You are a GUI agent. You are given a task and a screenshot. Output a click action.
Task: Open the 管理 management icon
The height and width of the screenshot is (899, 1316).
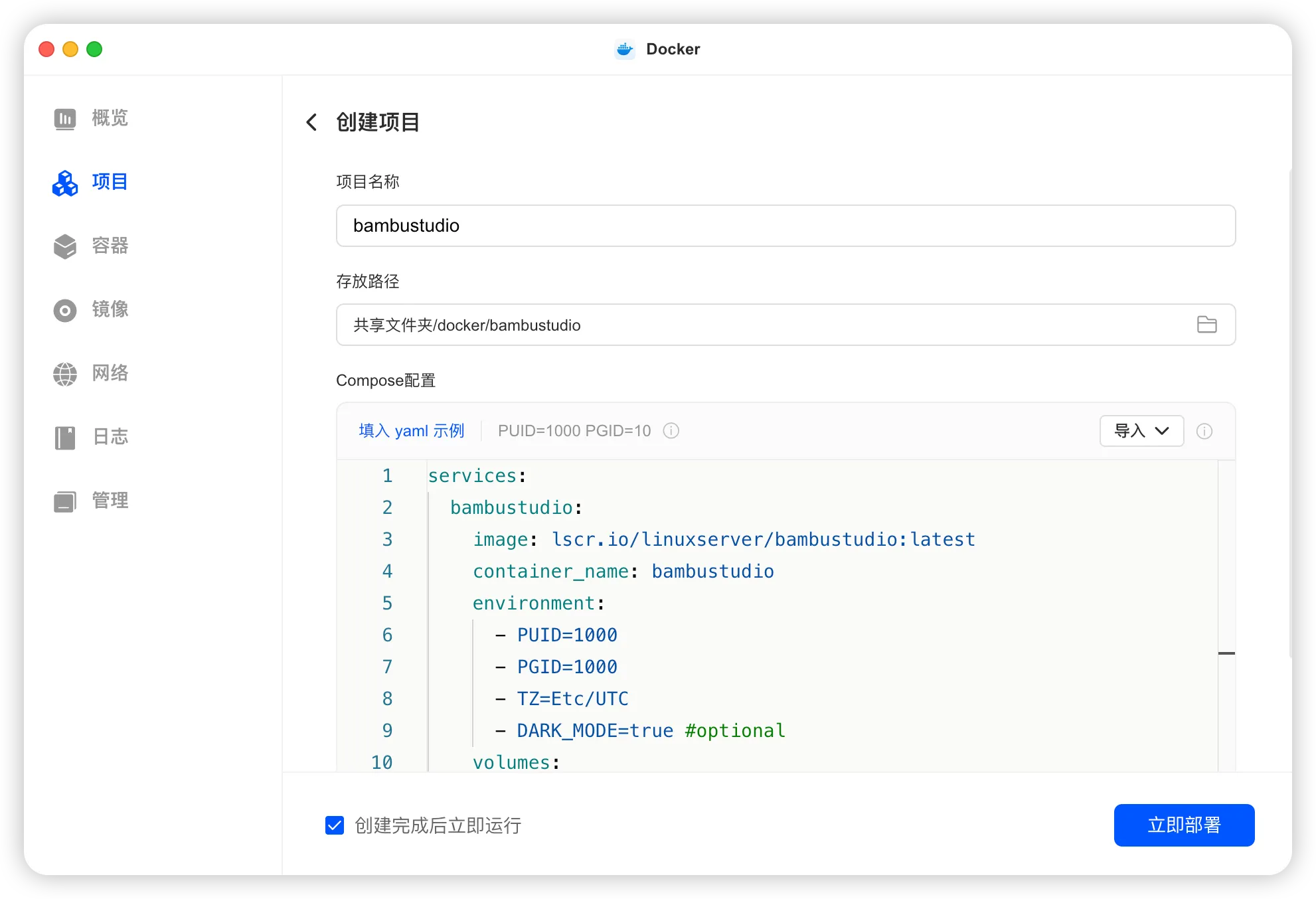(x=64, y=501)
